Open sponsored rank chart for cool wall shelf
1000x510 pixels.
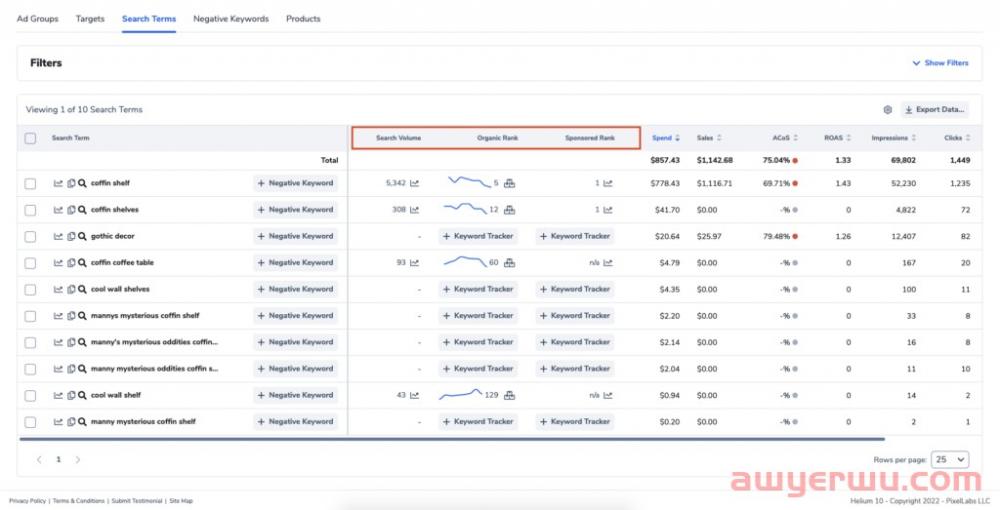click(608, 395)
